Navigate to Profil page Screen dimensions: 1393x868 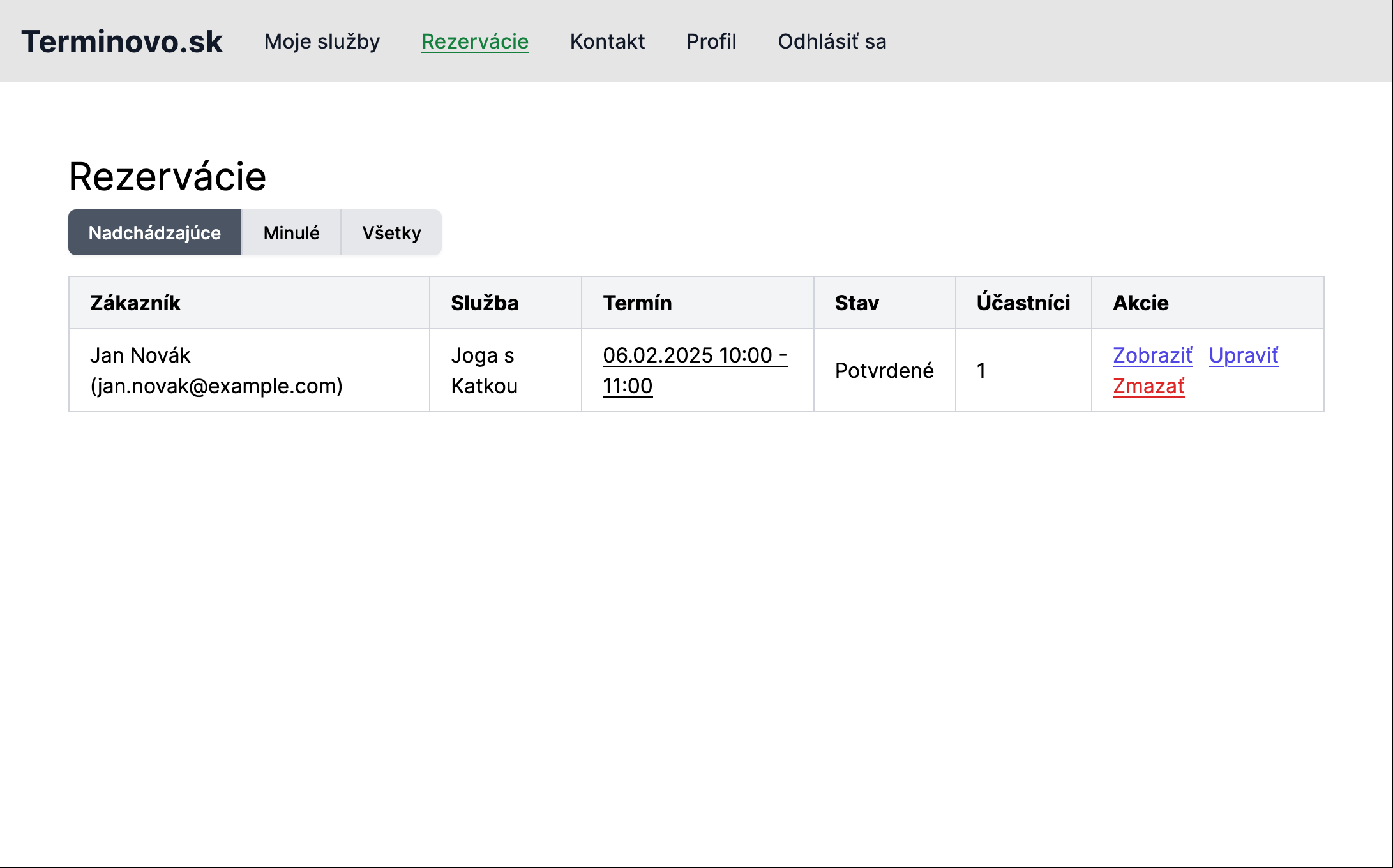pyautogui.click(x=711, y=41)
